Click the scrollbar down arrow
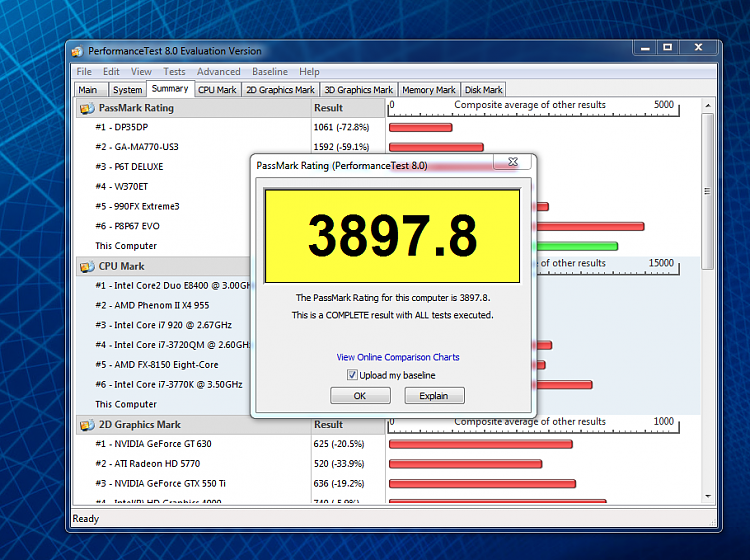The image size is (750, 560). point(708,496)
